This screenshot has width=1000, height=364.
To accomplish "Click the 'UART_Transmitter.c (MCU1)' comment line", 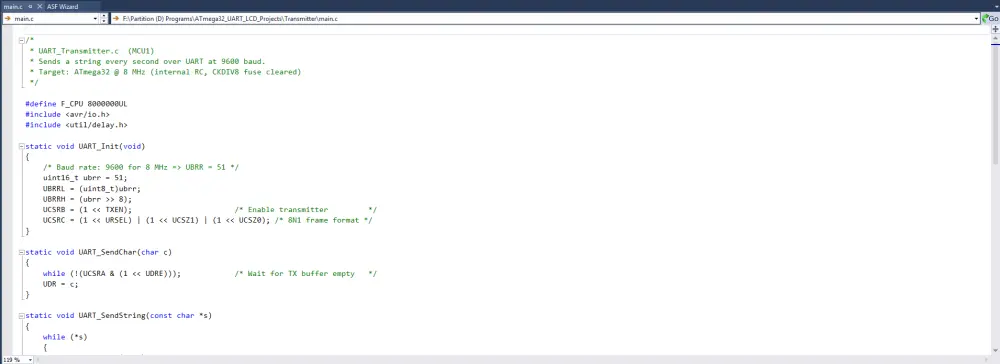I will pos(92,50).
